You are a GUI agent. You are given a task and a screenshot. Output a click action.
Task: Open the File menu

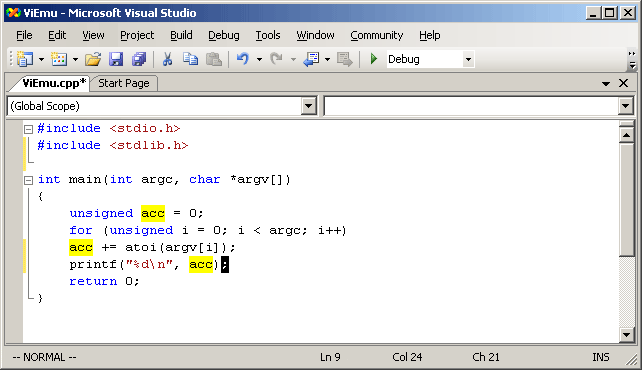pyautogui.click(x=24, y=36)
